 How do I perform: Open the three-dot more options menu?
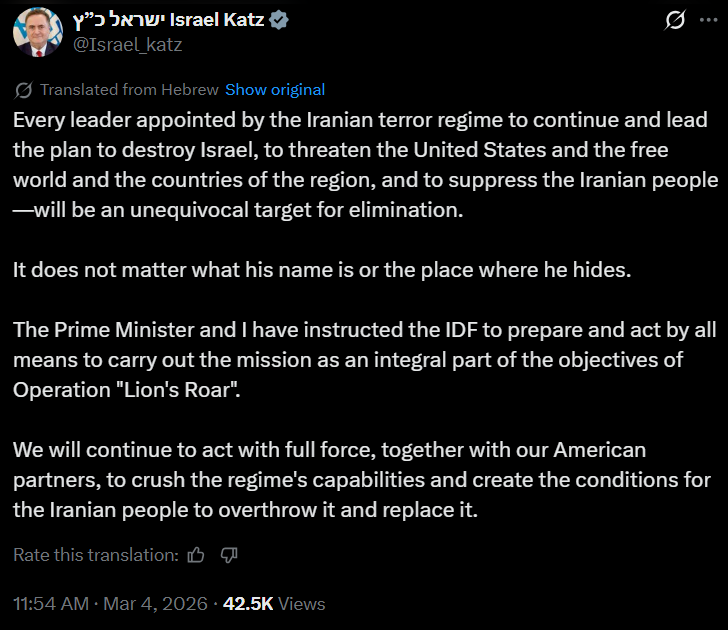pyautogui.click(x=709, y=20)
